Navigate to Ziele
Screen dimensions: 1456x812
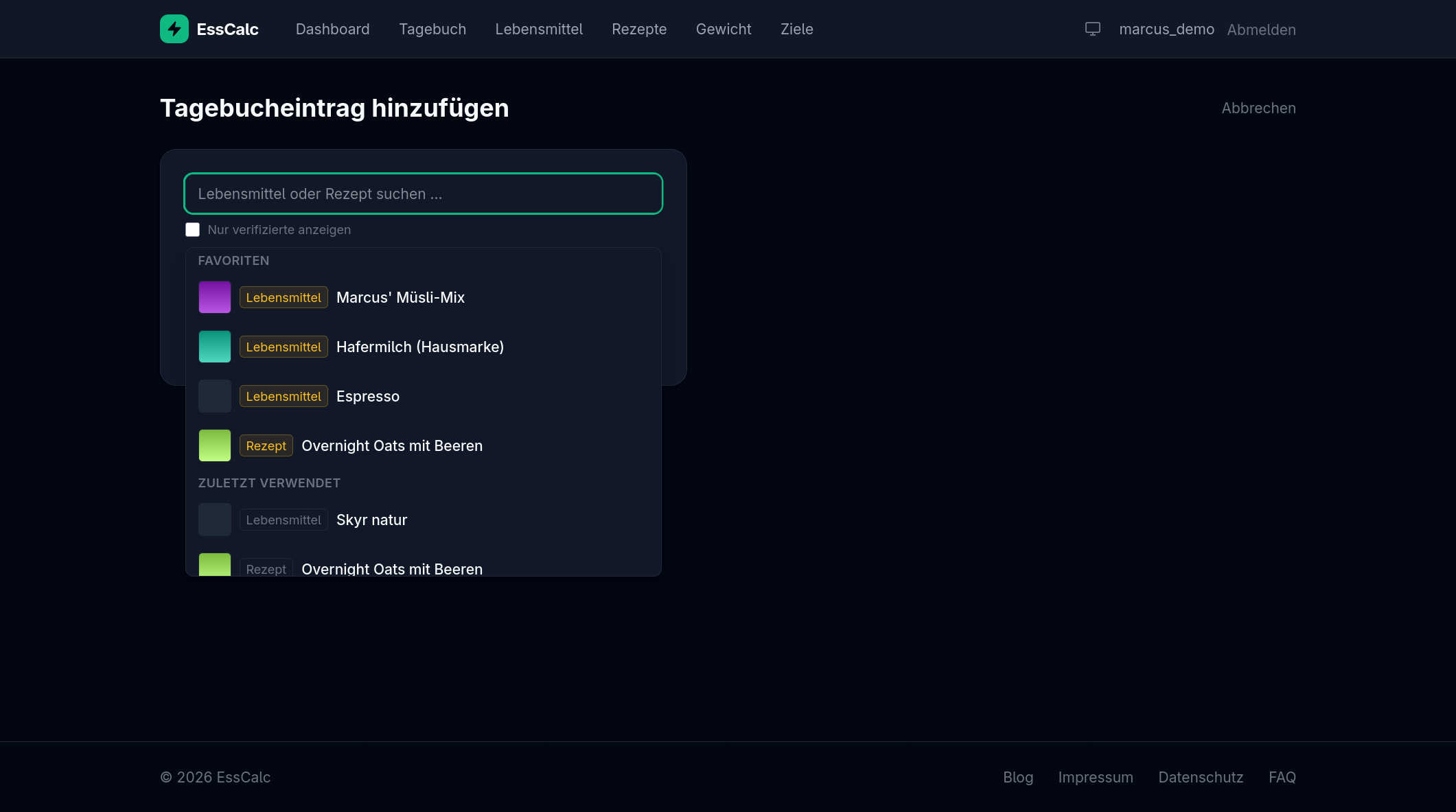pos(796,29)
